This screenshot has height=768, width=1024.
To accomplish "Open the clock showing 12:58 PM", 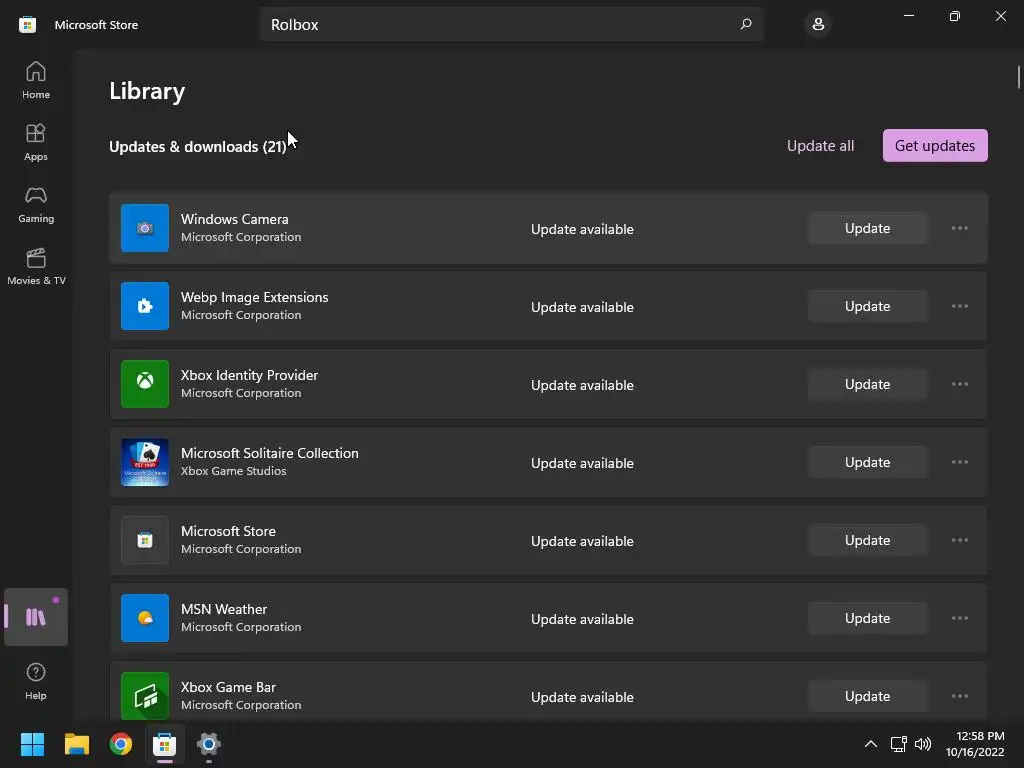I will pos(975,744).
